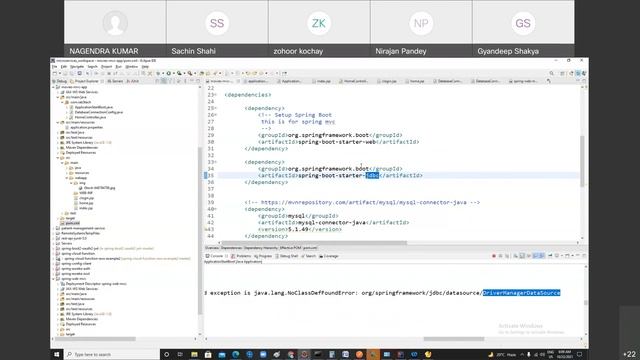Switch to the Effective POM tab

290,248
